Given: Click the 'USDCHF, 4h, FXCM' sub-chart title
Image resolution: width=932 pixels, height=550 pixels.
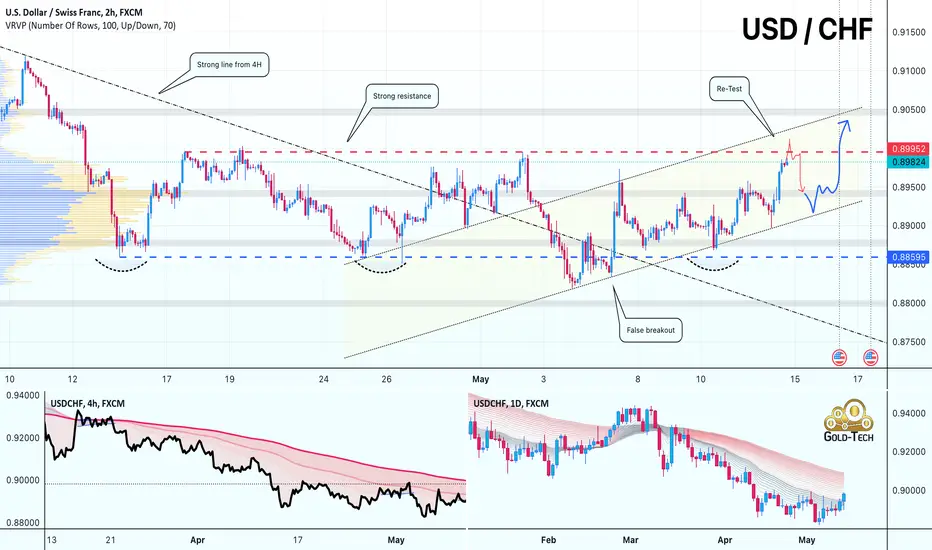Looking at the screenshot, I should click(87, 403).
